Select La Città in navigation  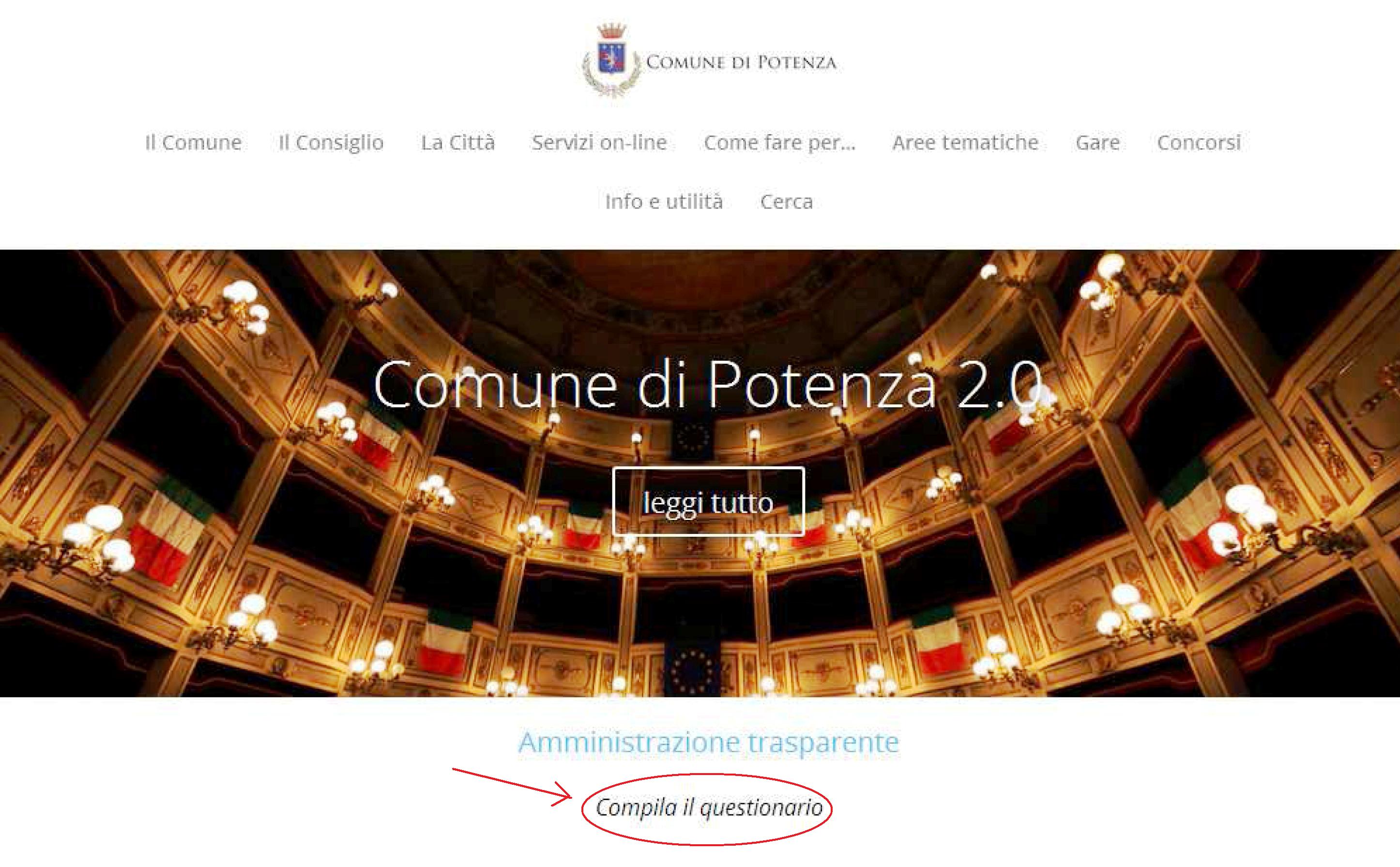457,142
